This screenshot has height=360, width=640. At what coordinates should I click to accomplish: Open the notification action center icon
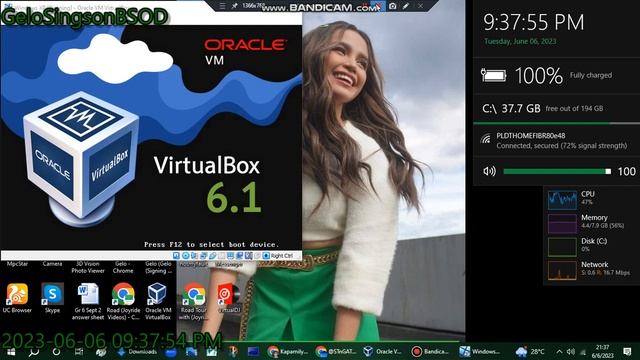coord(627,351)
